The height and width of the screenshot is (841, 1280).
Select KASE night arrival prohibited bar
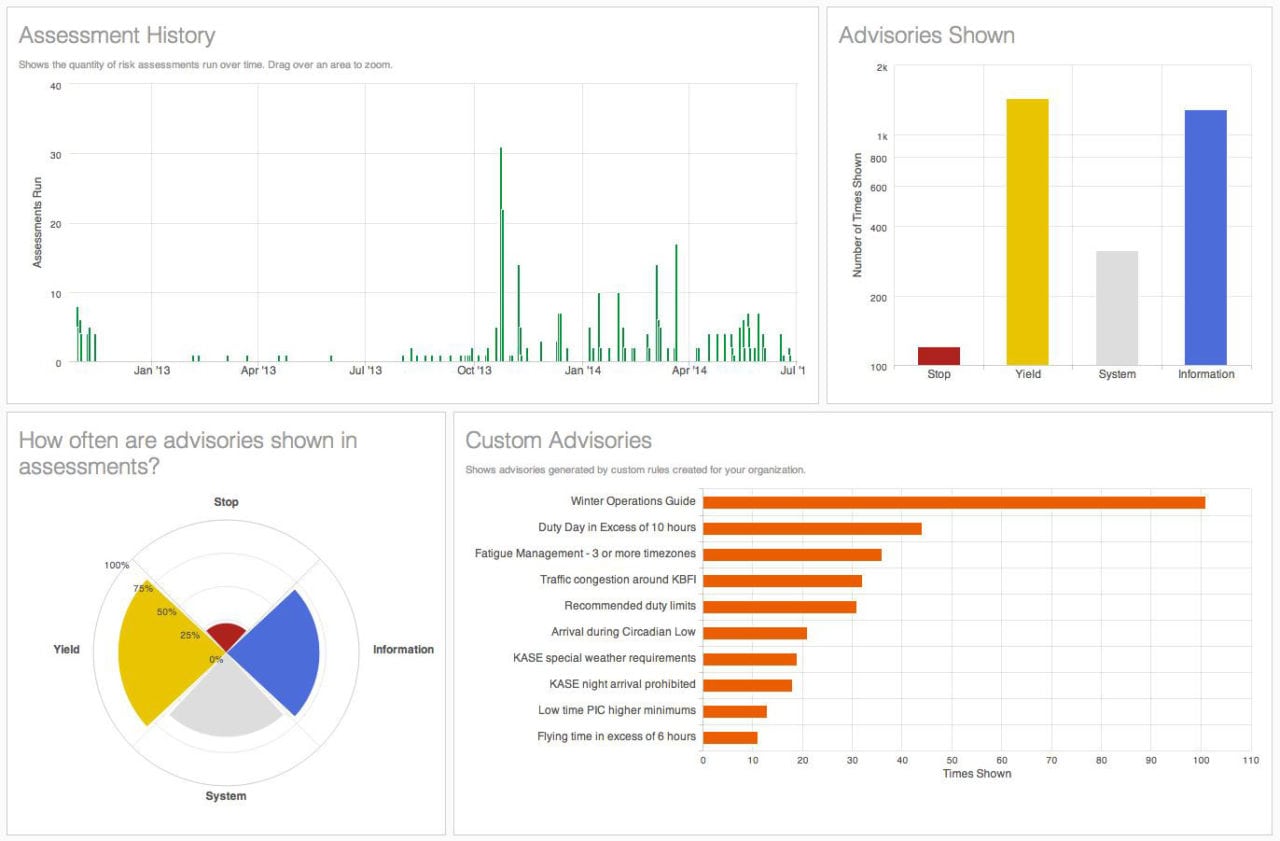747,685
